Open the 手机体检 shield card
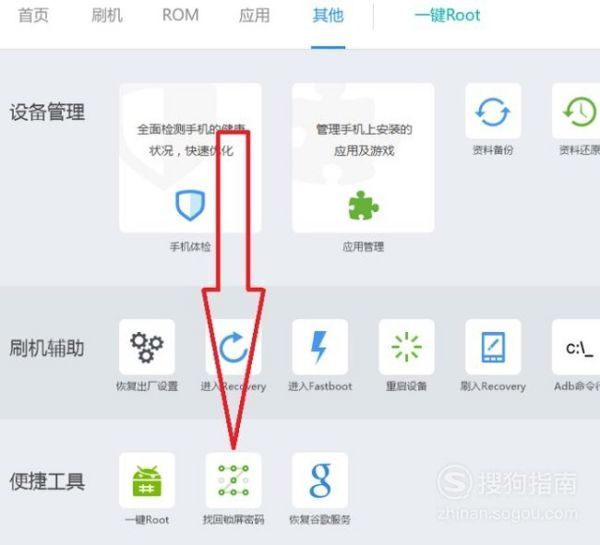This screenshot has width=600, height=545. [x=190, y=158]
